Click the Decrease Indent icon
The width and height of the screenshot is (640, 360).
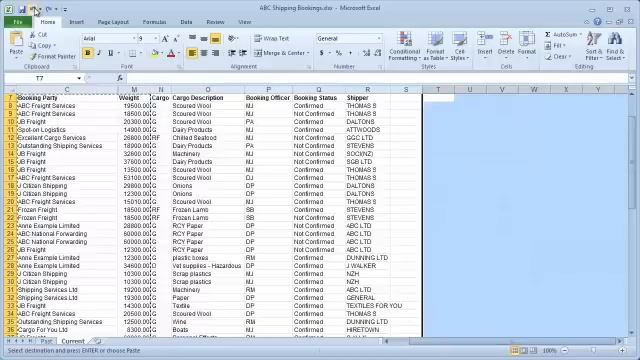click(231, 53)
